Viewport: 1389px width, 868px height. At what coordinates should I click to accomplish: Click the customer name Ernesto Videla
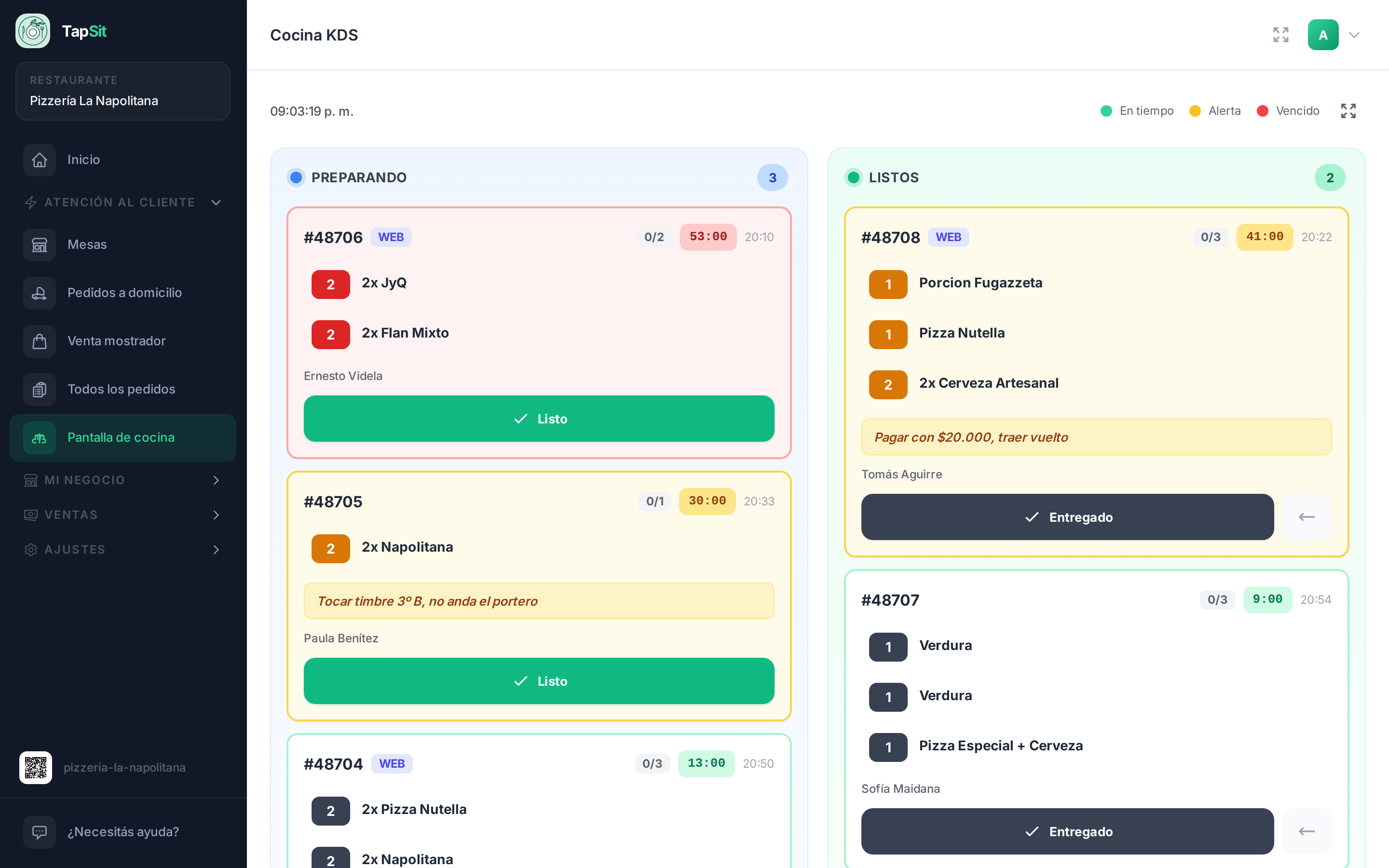343,376
